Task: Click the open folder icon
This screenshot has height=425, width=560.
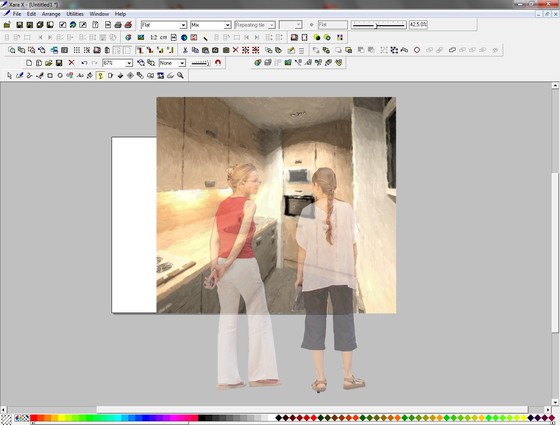Action: coord(49,63)
